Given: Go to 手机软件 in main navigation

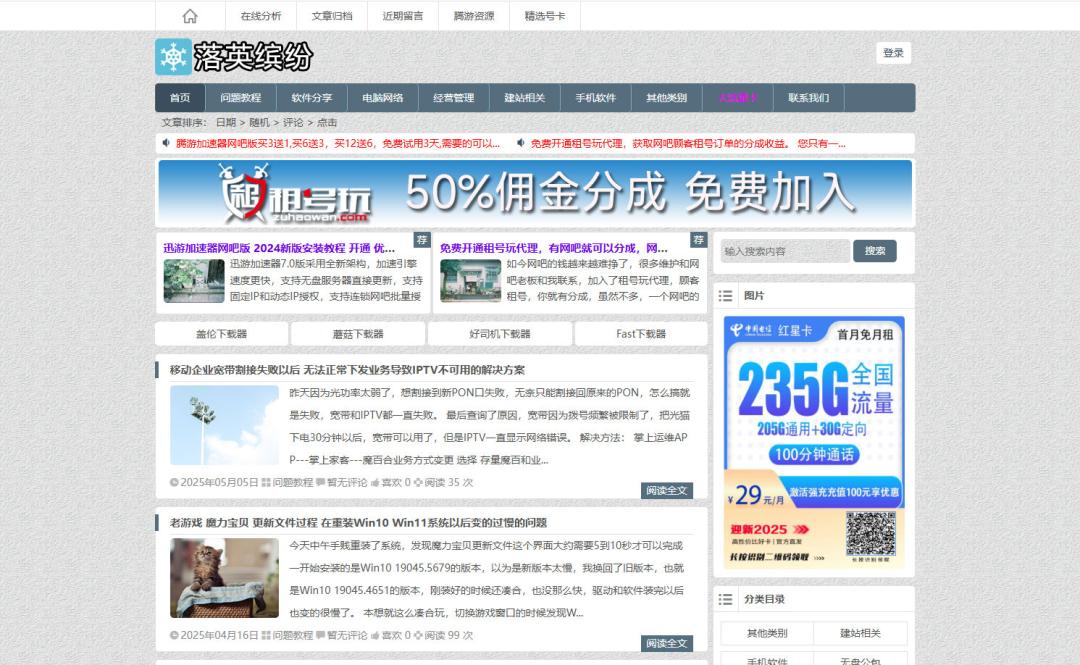Looking at the screenshot, I should 596,98.
